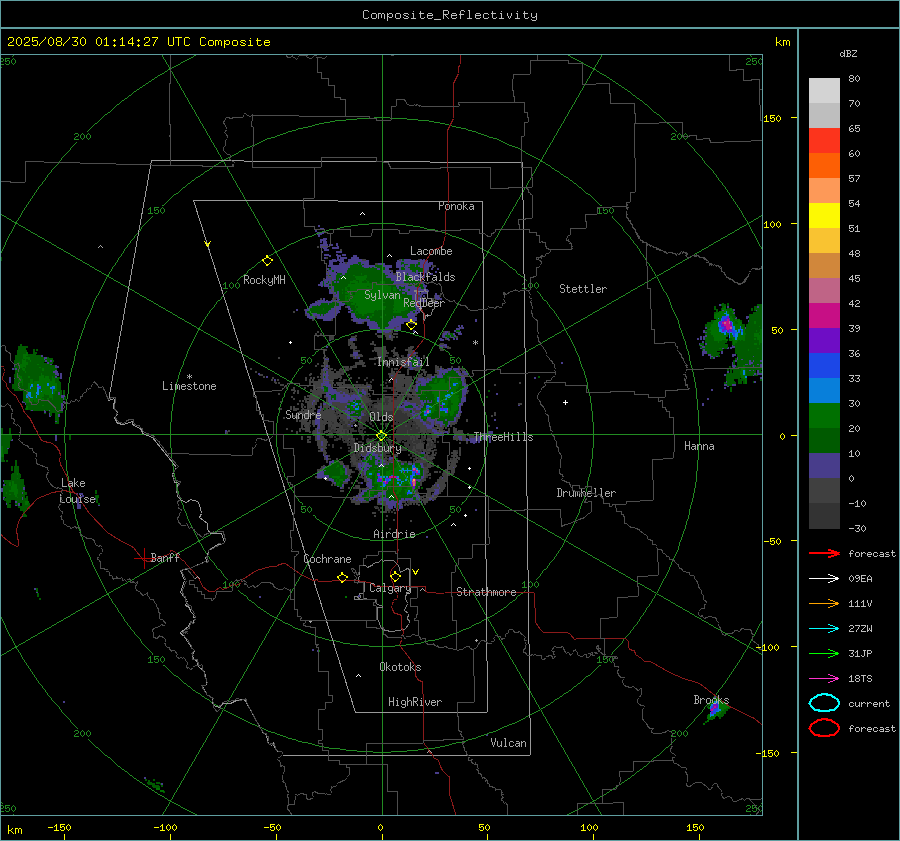Click the HighRiver label

(x=415, y=702)
